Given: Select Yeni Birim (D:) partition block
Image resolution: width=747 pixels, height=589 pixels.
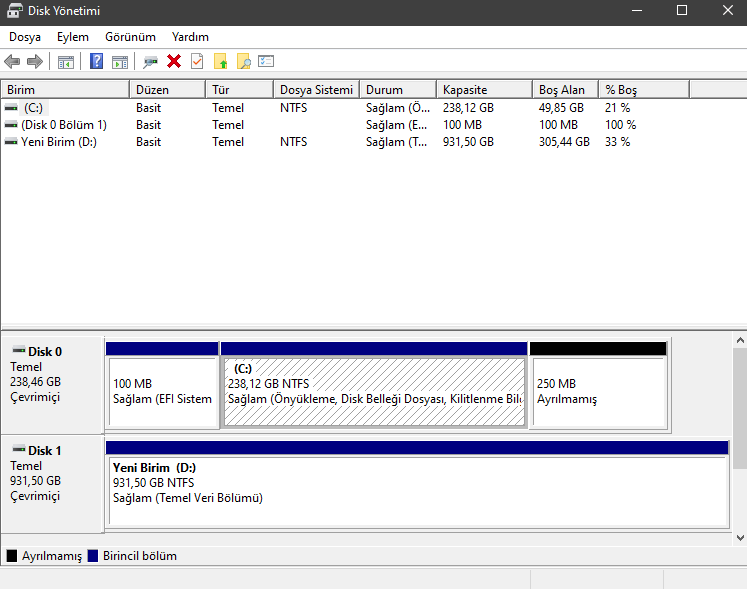Looking at the screenshot, I should coord(417,484).
